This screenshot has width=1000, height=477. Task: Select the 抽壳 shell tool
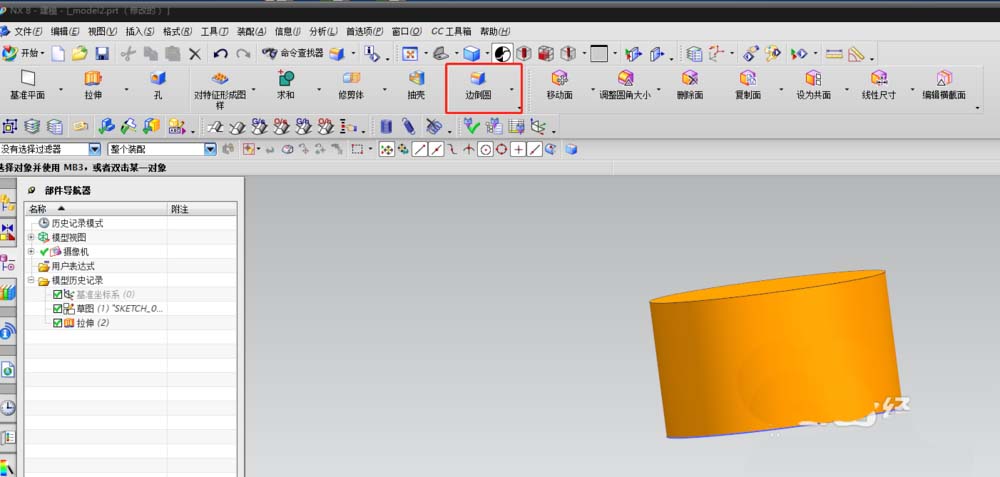pos(416,86)
